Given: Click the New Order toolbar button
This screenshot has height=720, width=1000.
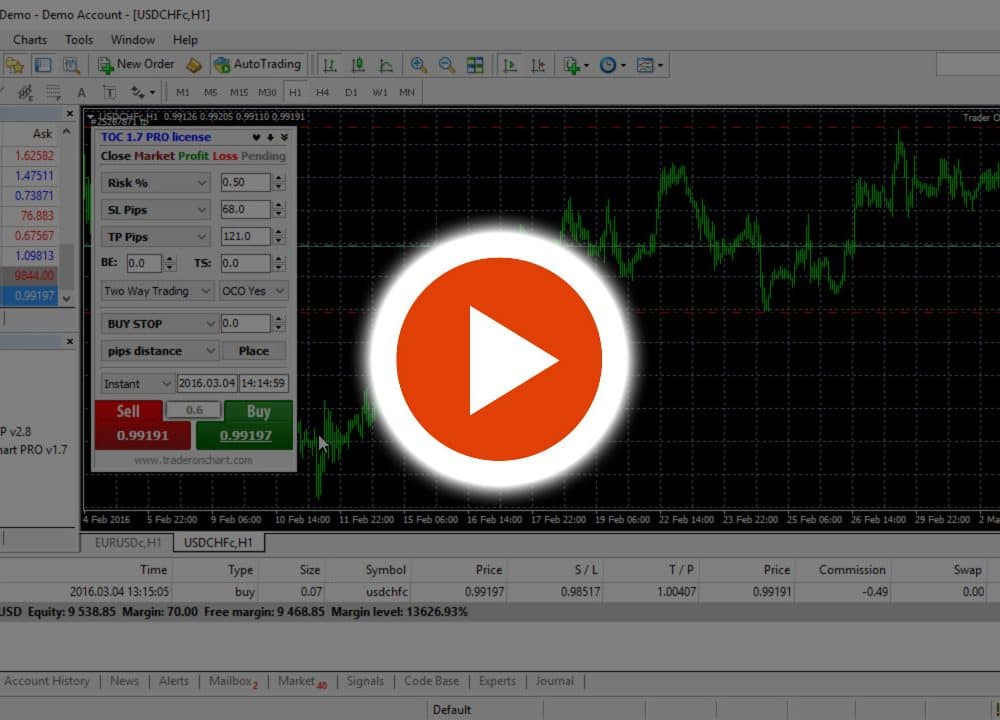Looking at the screenshot, I should coord(136,64).
